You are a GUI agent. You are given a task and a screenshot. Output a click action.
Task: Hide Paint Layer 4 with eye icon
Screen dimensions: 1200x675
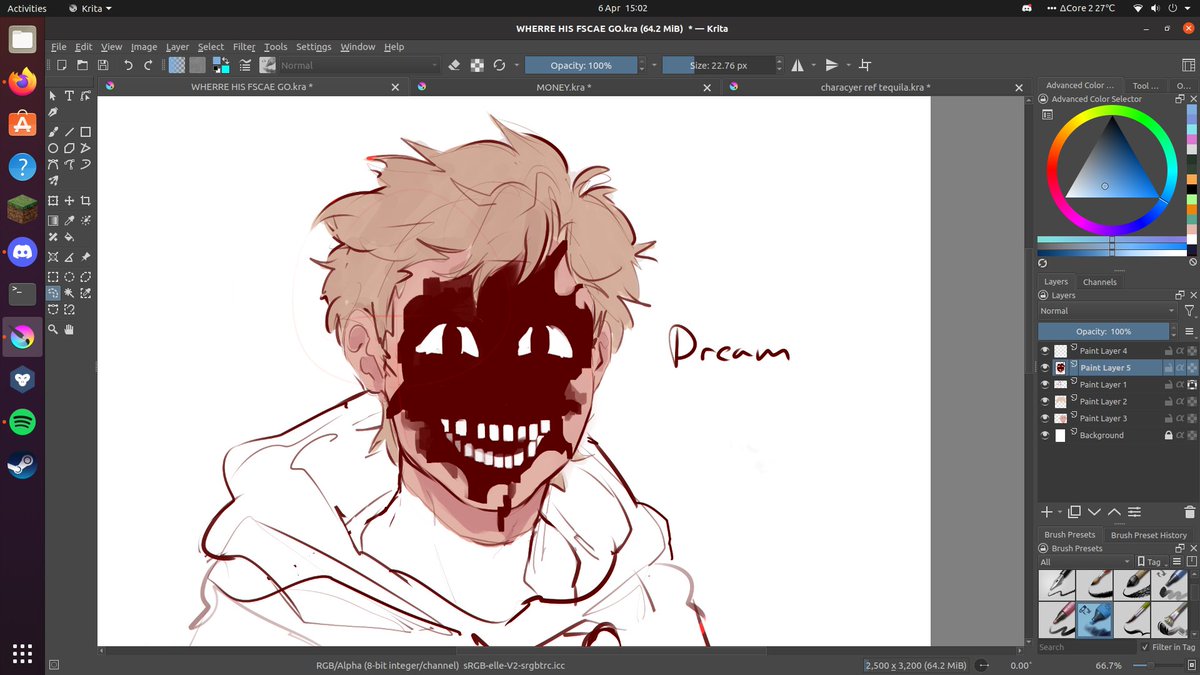pos(1045,351)
